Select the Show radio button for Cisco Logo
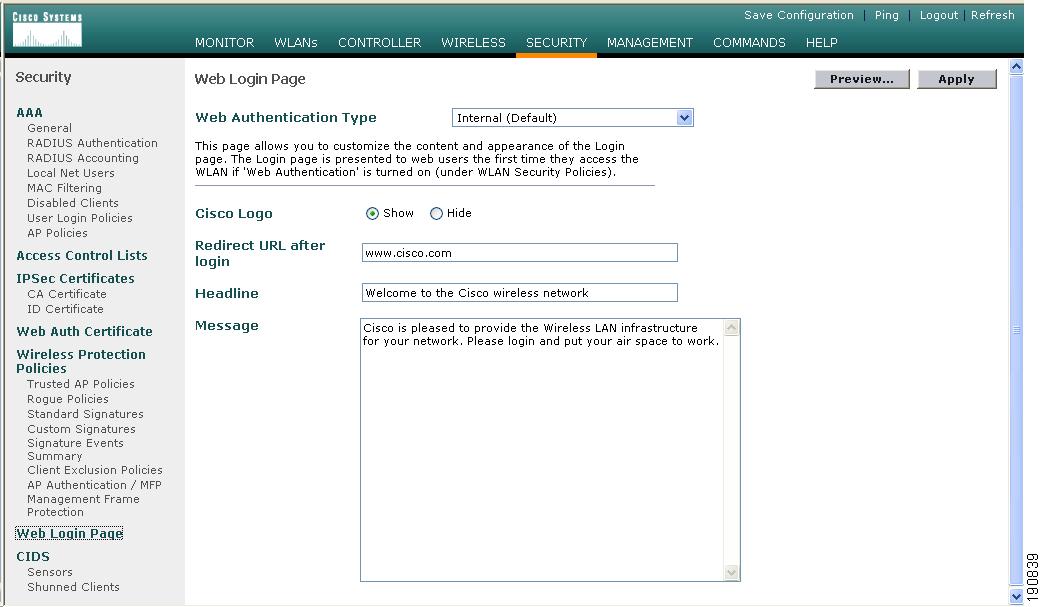The height and width of the screenshot is (607, 1042). [x=372, y=213]
